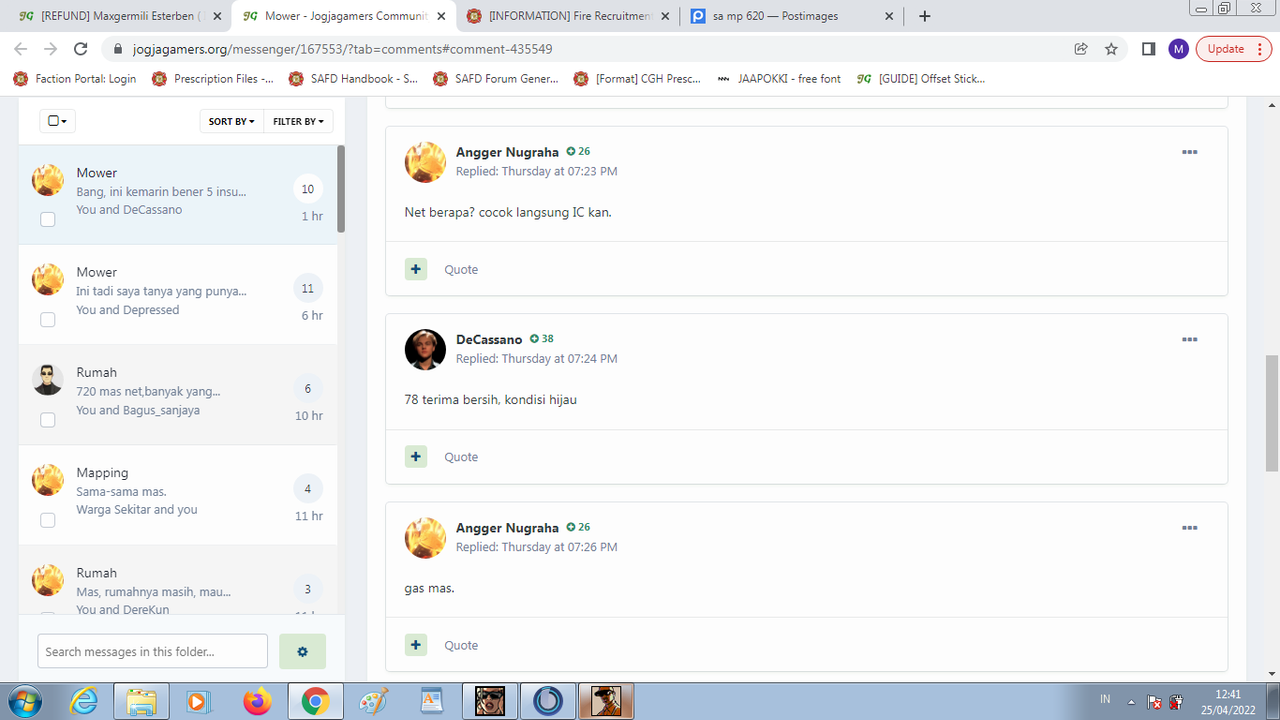Open Windows Media Player from the taskbar

199,701
